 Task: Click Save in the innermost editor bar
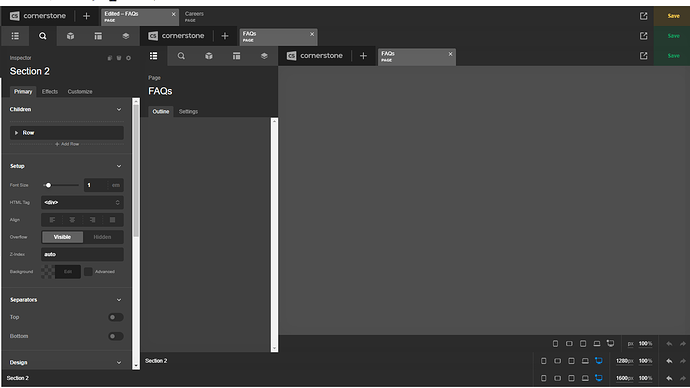pos(673,56)
